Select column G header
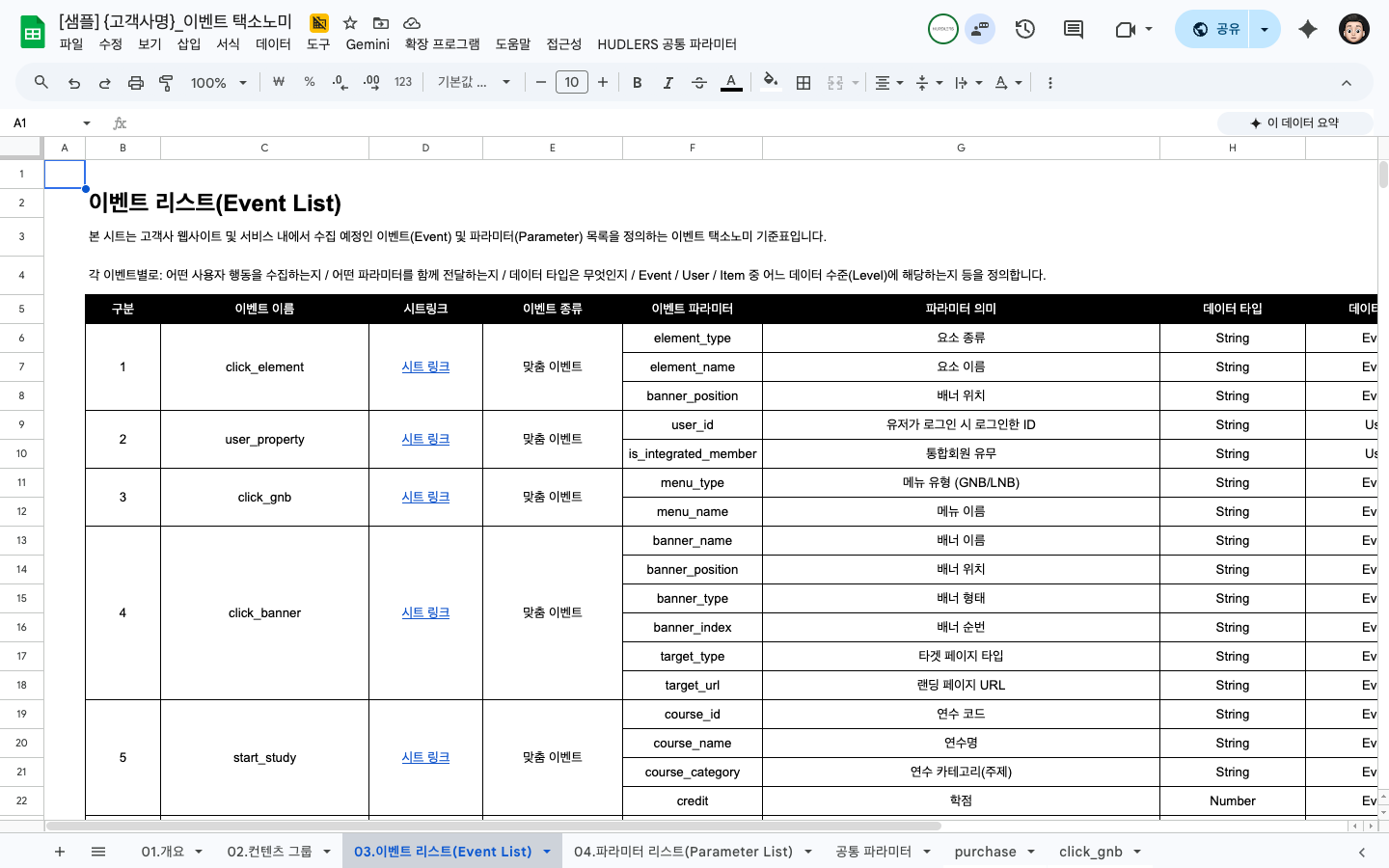This screenshot has height=868, width=1389. [961, 148]
